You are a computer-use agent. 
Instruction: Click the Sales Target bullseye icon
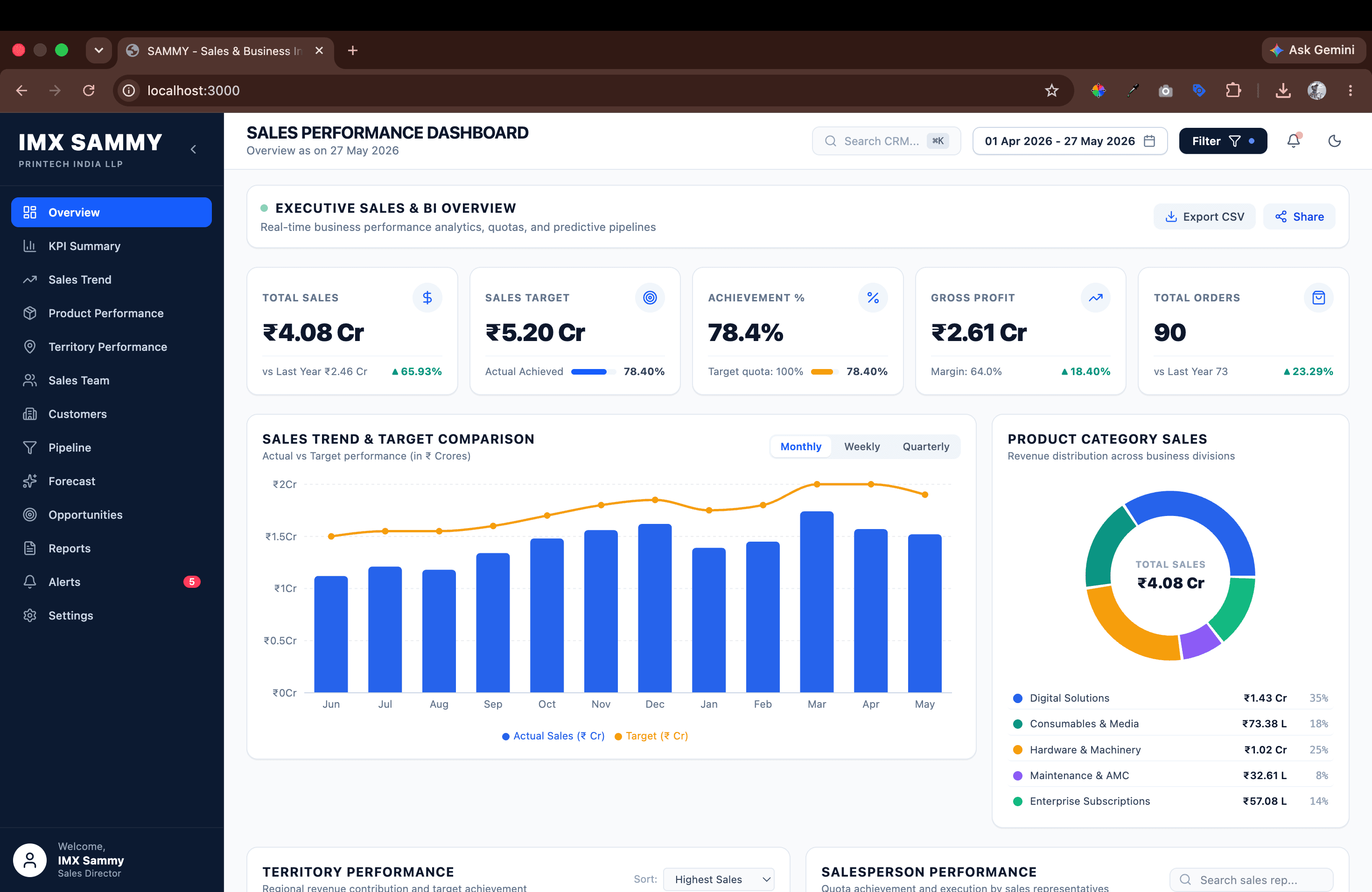click(x=650, y=297)
